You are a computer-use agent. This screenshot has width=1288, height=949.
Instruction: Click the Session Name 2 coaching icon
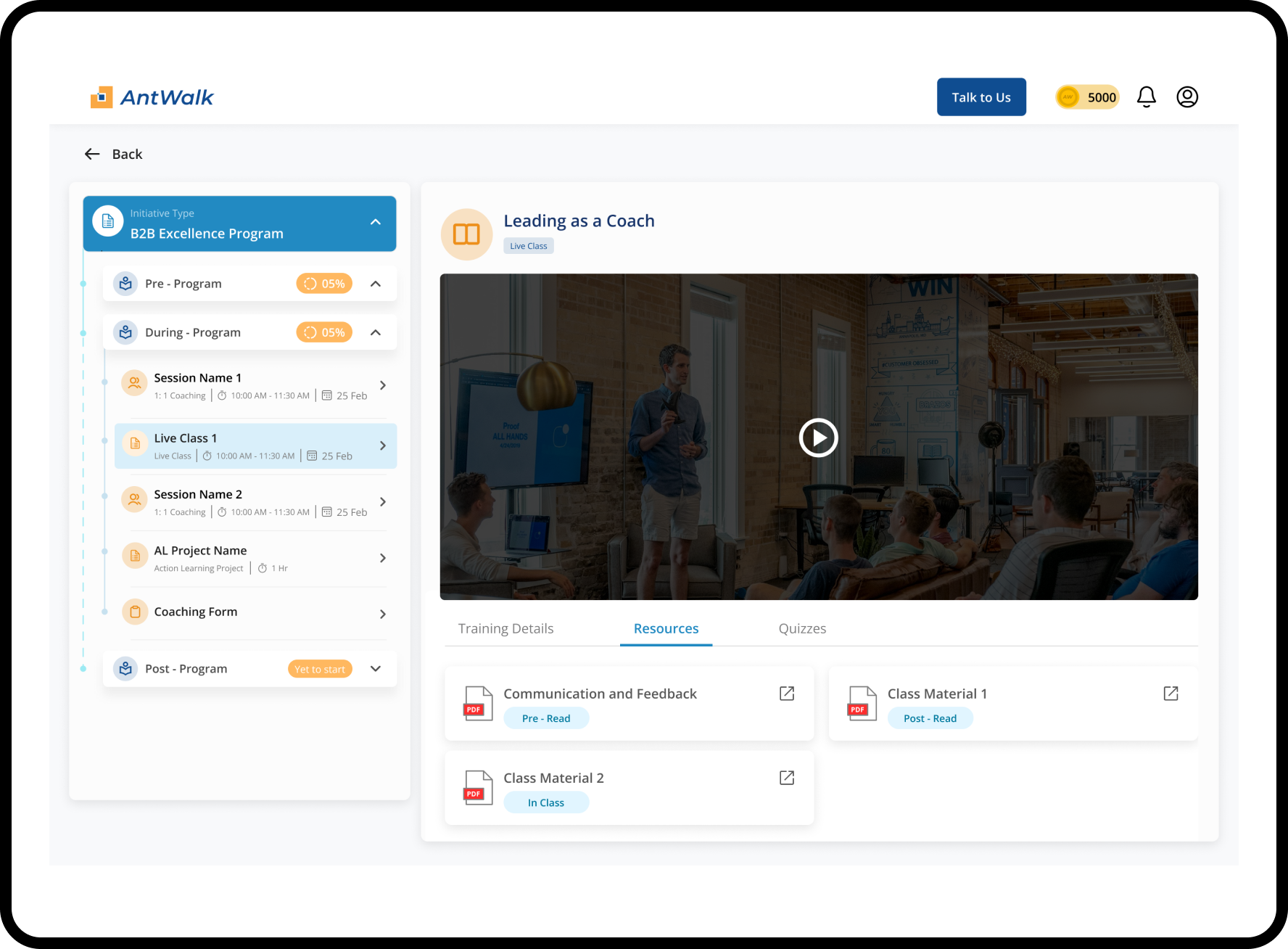click(x=135, y=499)
